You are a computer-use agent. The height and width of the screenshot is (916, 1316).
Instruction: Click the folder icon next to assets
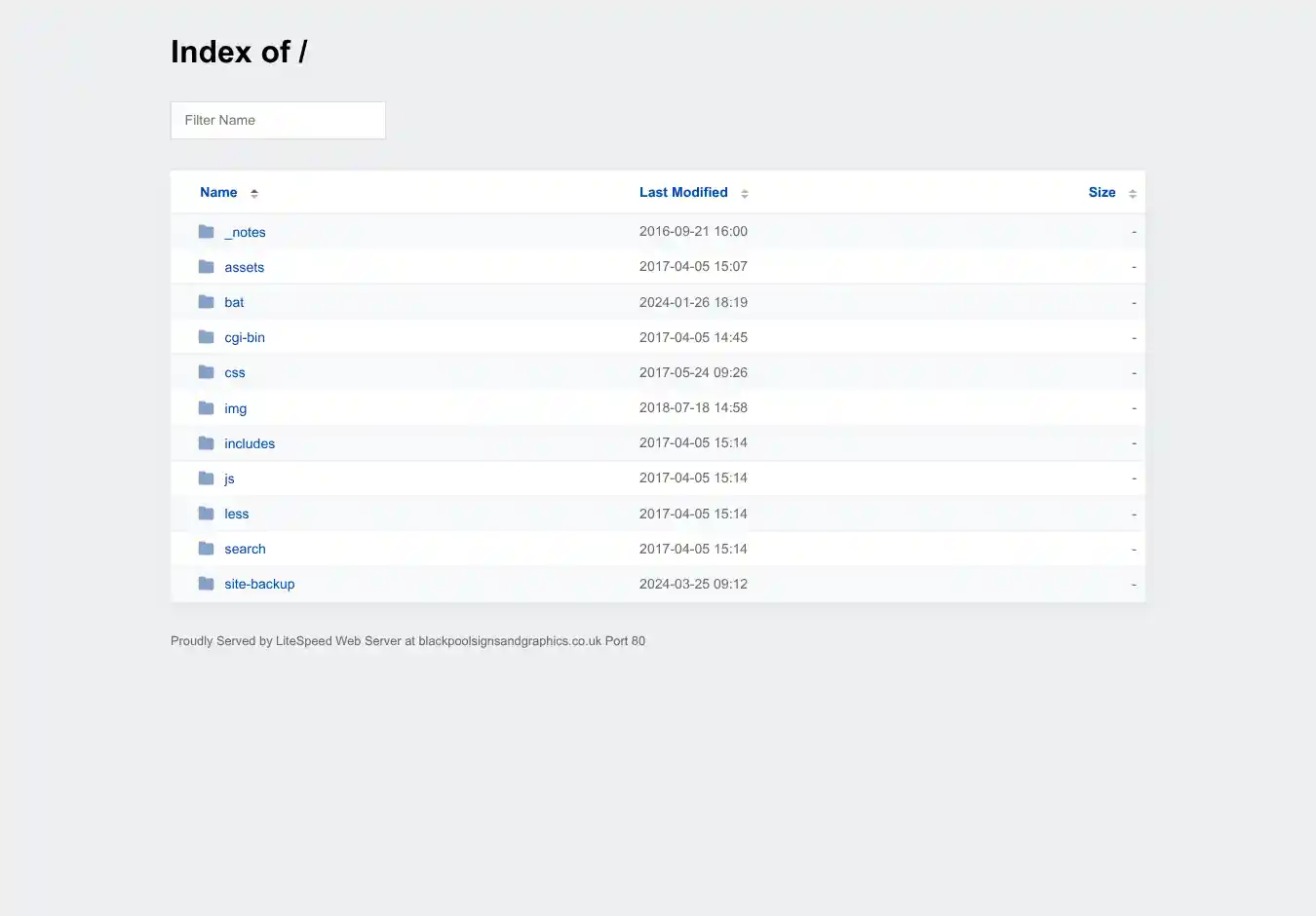pos(206,267)
